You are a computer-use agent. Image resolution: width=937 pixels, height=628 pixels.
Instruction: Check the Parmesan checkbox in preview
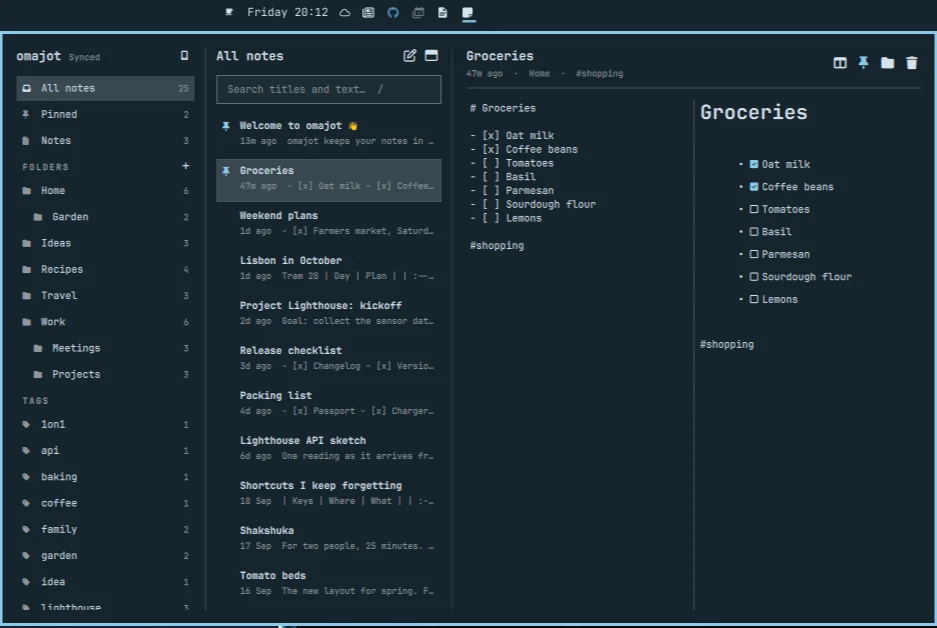point(754,254)
